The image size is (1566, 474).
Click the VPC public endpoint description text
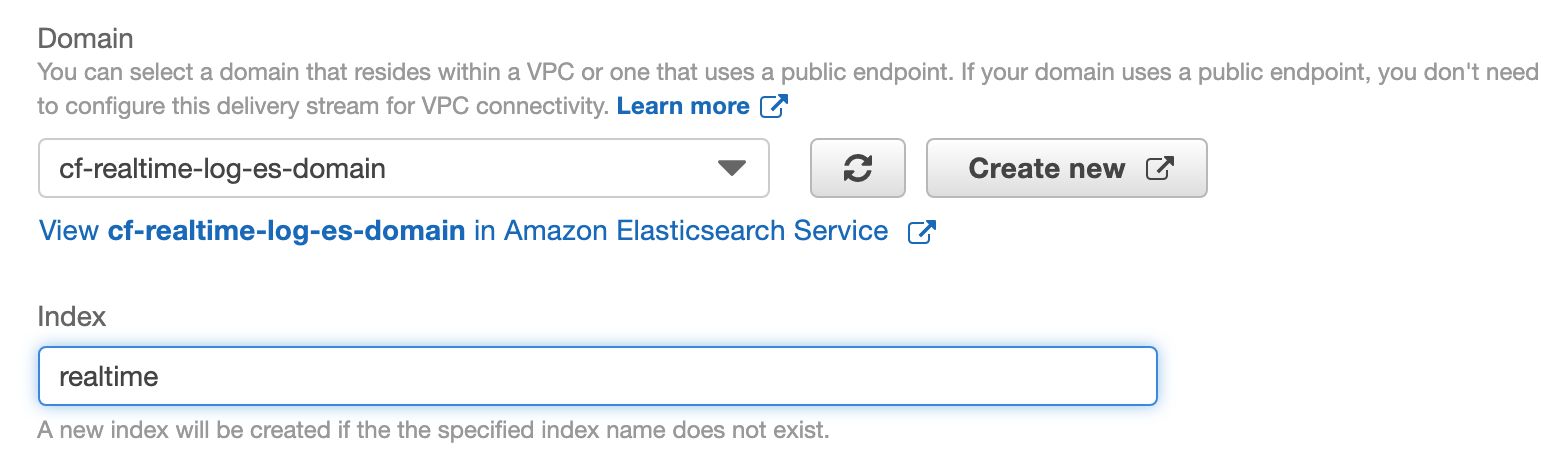(788, 89)
